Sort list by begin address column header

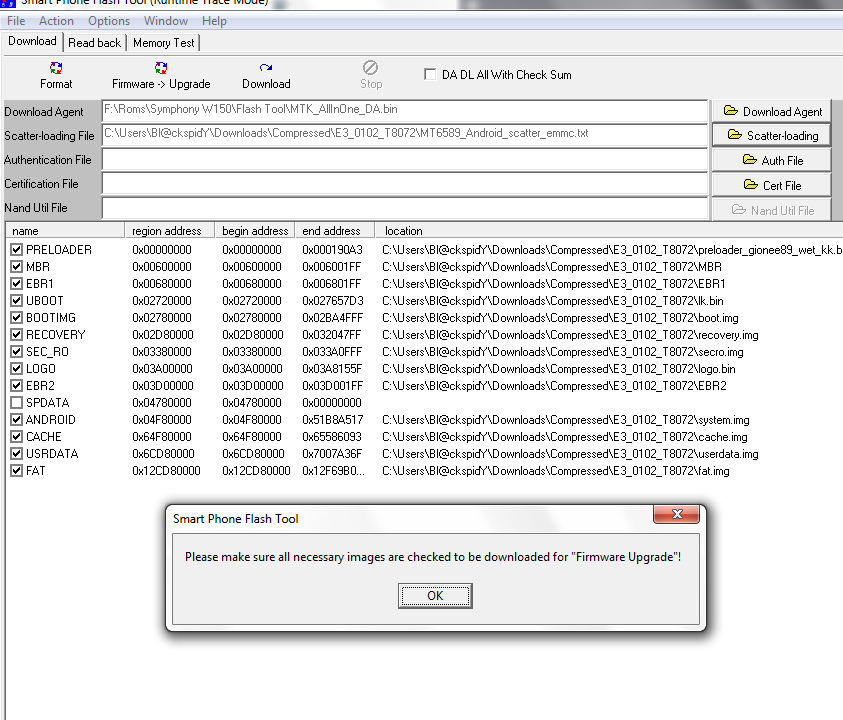coord(255,231)
